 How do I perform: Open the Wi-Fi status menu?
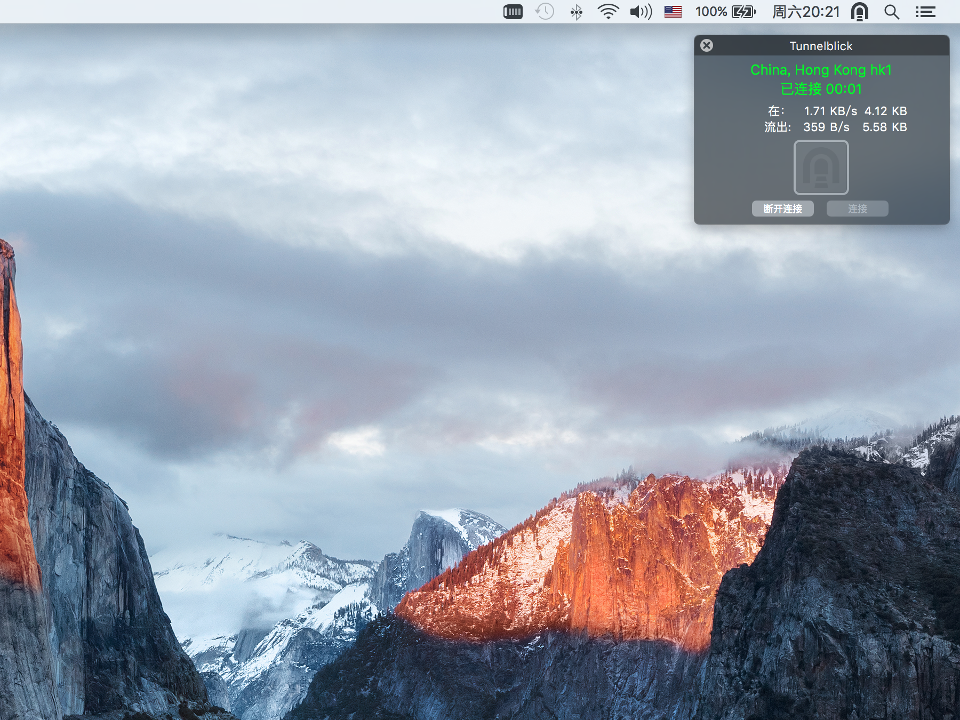coord(608,12)
